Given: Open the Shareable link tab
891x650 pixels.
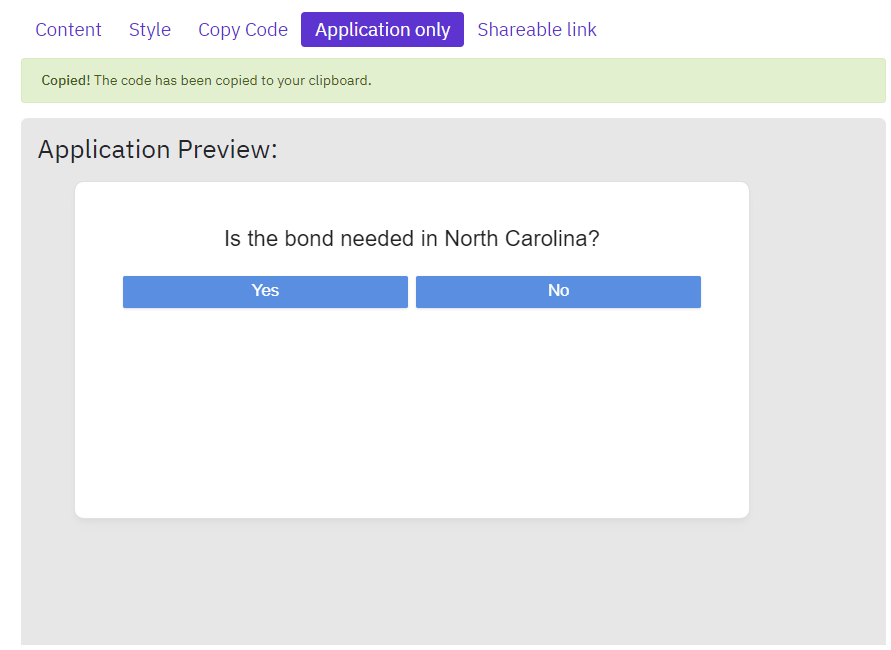Looking at the screenshot, I should point(536,30).
